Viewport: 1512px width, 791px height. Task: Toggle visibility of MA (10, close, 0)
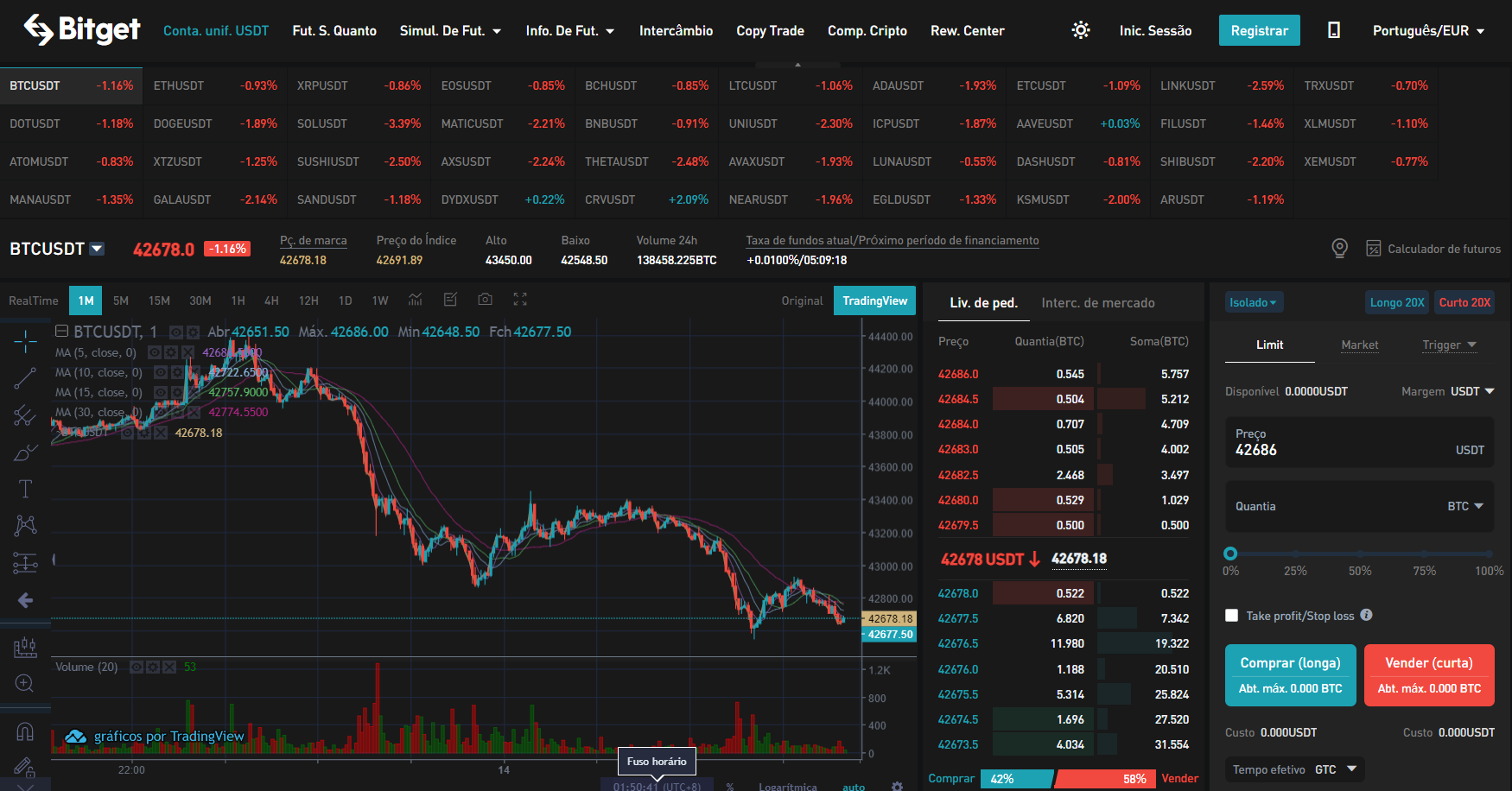click(161, 372)
